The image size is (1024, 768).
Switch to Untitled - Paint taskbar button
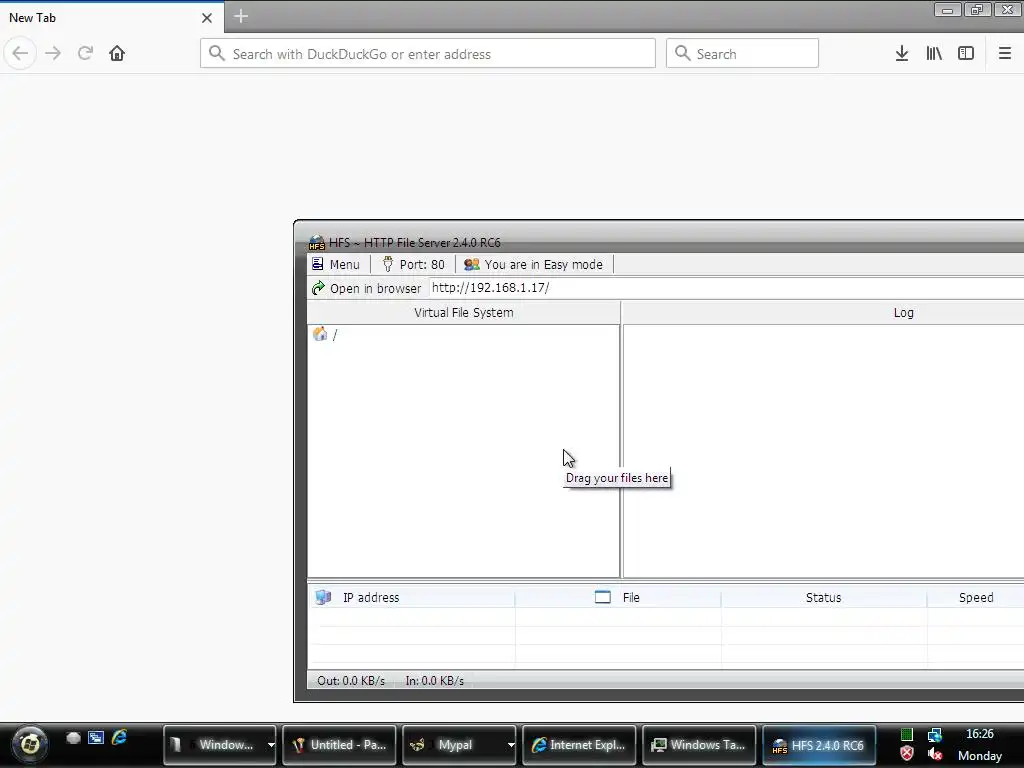(x=339, y=744)
